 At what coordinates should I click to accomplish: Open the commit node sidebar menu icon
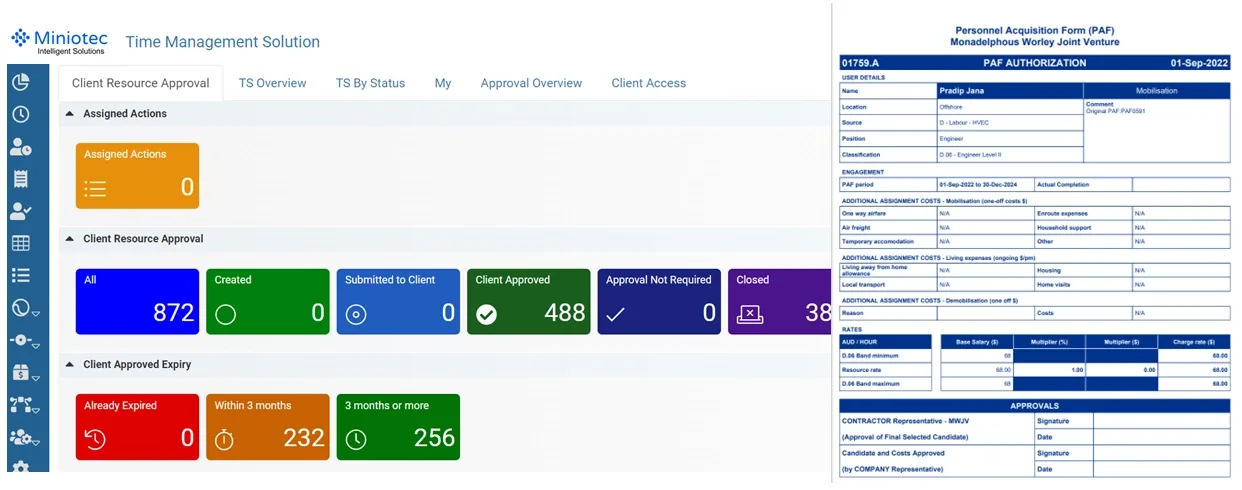[x=24, y=341]
